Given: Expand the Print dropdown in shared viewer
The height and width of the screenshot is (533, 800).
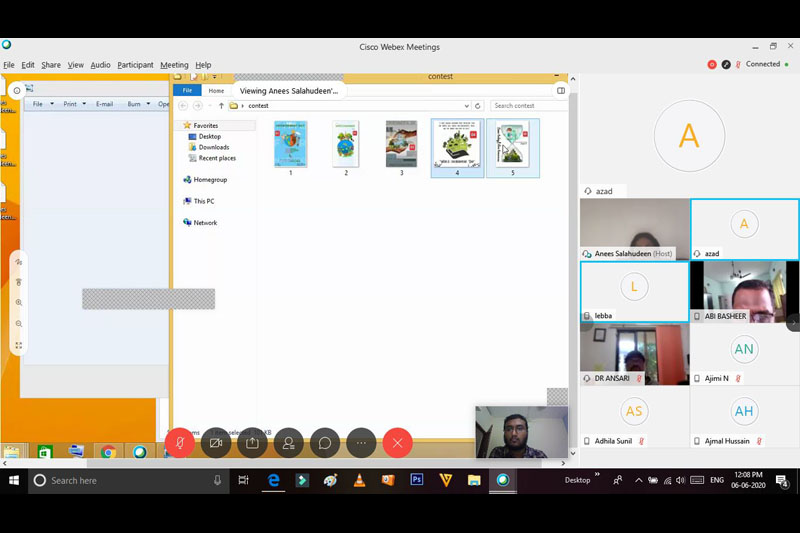Looking at the screenshot, I should click(74, 104).
